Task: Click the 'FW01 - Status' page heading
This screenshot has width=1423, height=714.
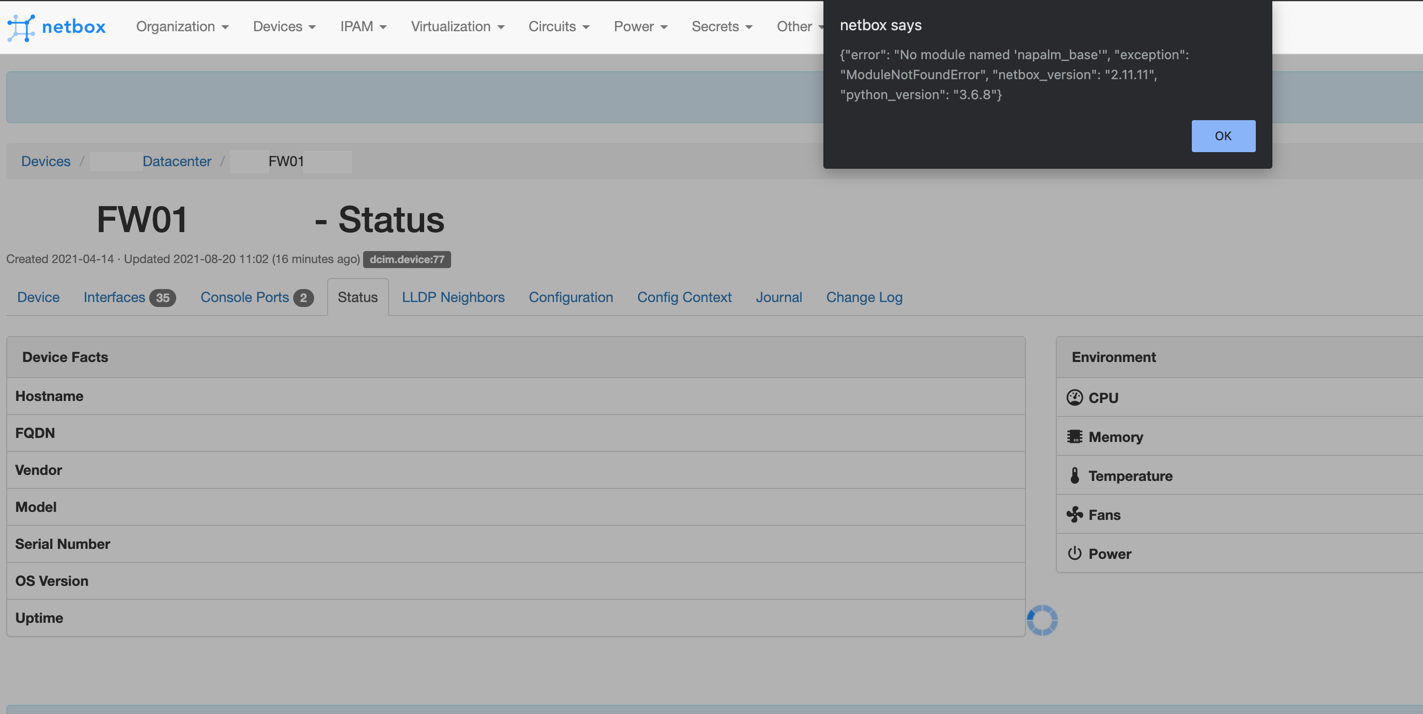Action: click(270, 219)
